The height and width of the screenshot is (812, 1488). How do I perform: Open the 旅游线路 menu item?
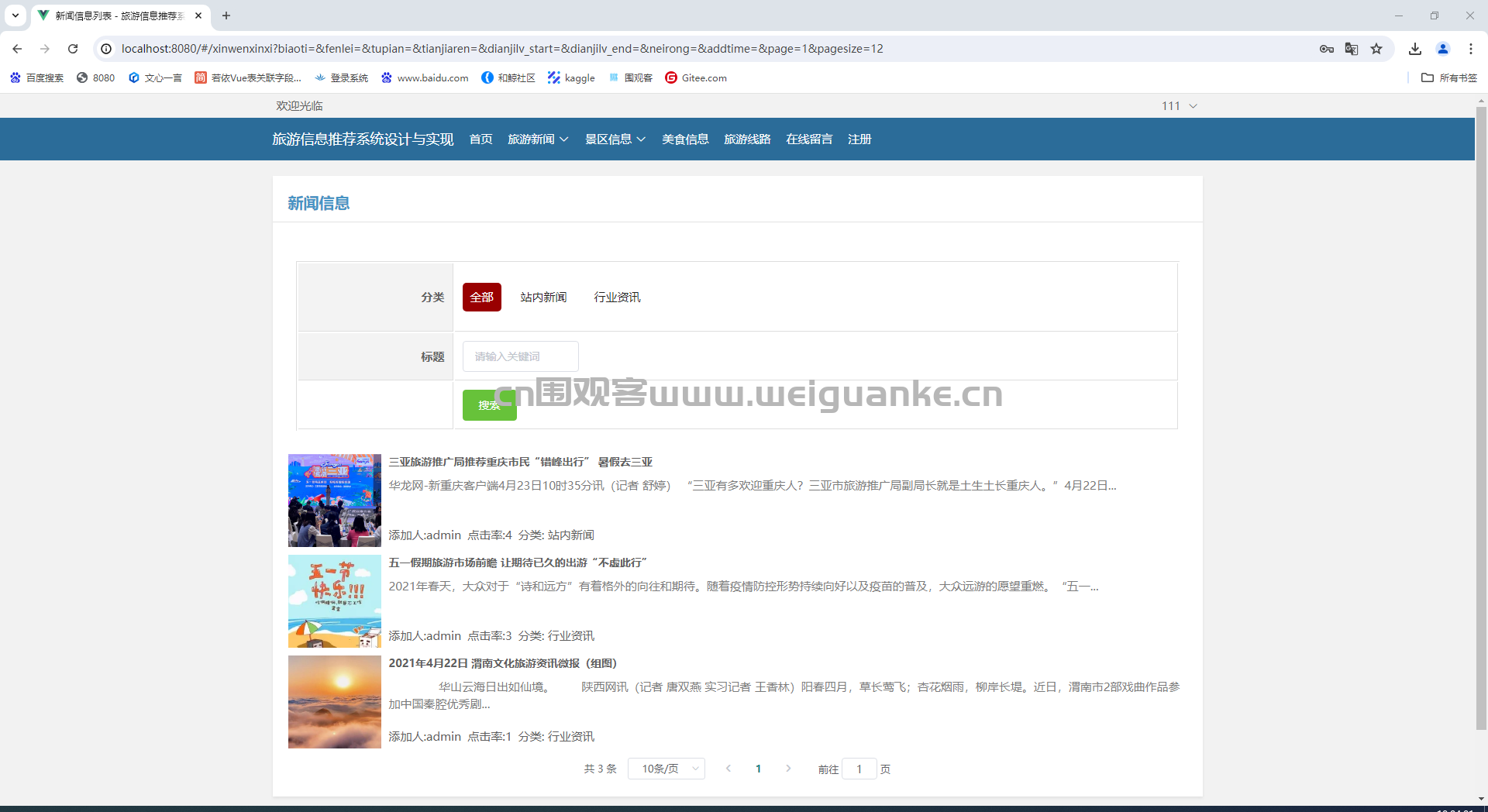[747, 139]
